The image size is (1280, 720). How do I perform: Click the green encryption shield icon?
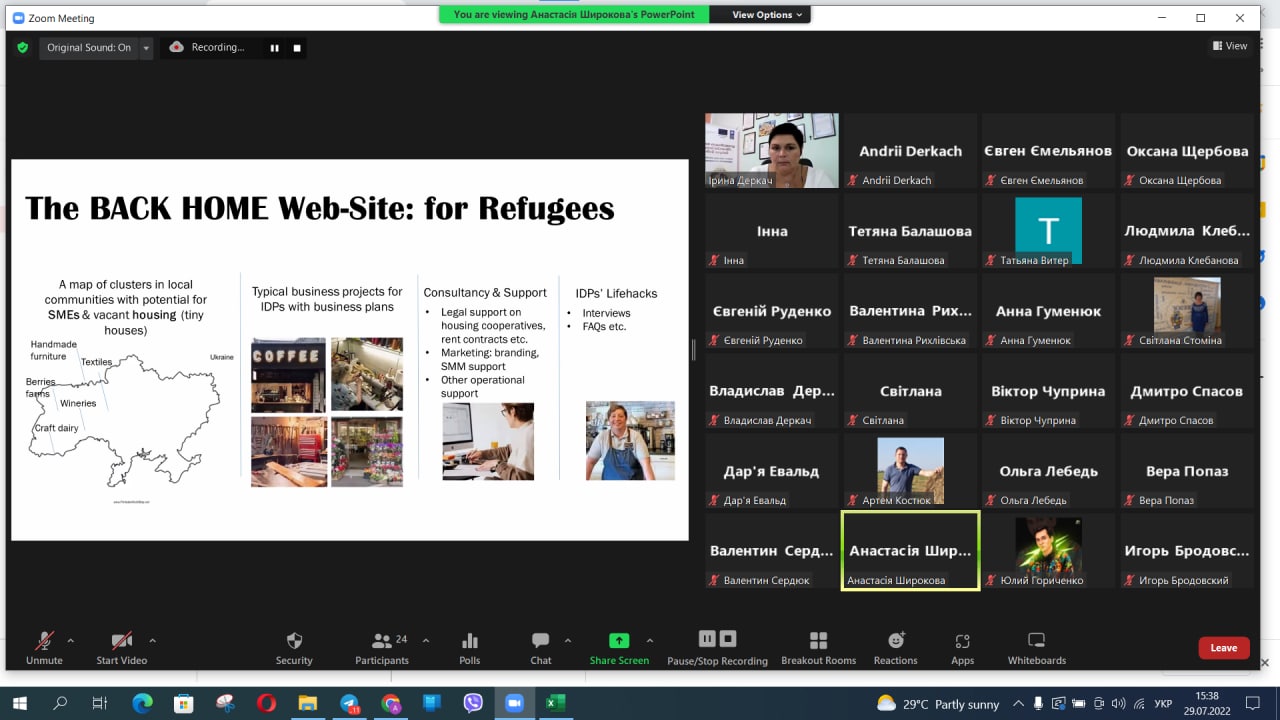pos(23,47)
